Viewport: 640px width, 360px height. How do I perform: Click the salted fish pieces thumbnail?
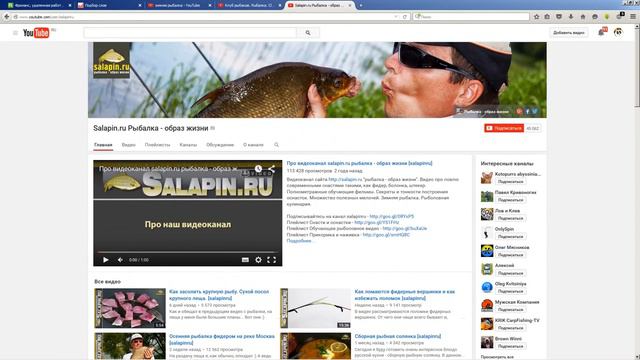pyautogui.click(x=130, y=308)
